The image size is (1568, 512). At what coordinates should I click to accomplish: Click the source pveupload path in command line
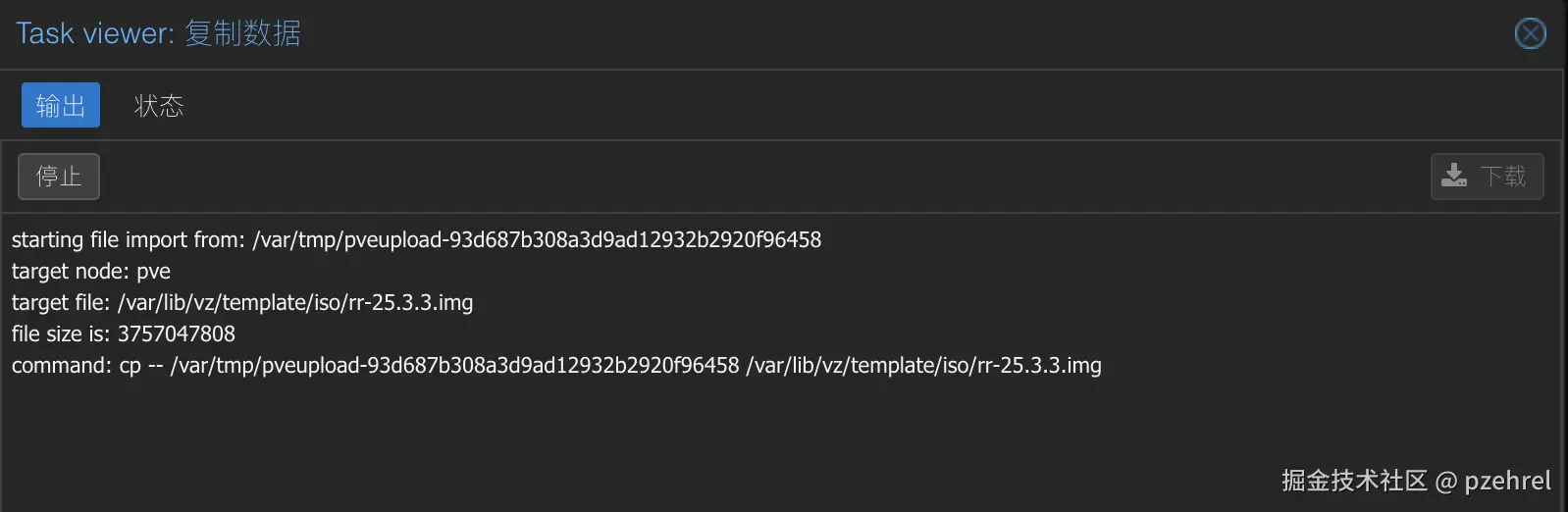coord(454,366)
